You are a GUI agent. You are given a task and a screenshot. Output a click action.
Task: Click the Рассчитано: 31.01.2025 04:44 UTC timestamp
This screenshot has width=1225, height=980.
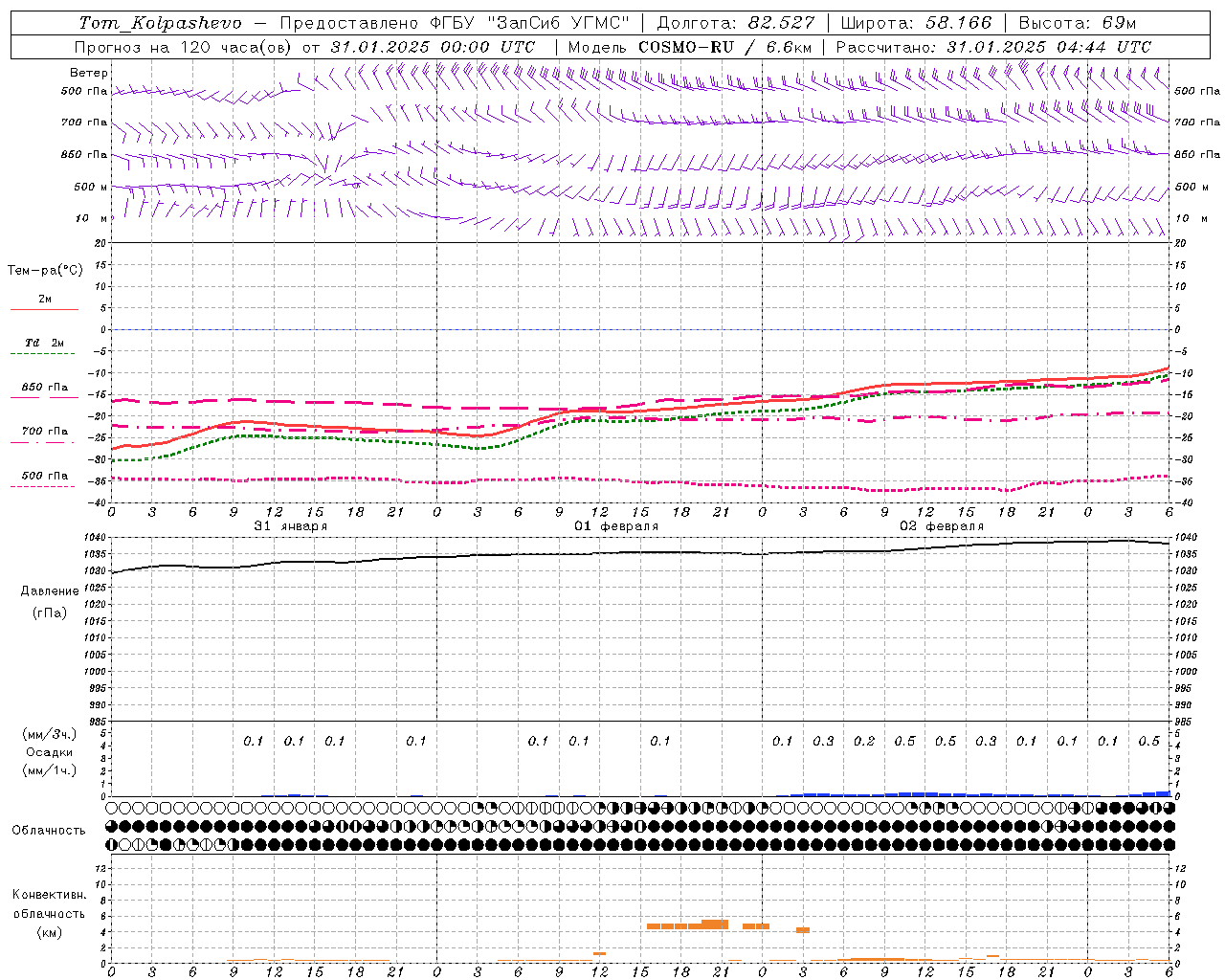pyautogui.click(x=993, y=47)
